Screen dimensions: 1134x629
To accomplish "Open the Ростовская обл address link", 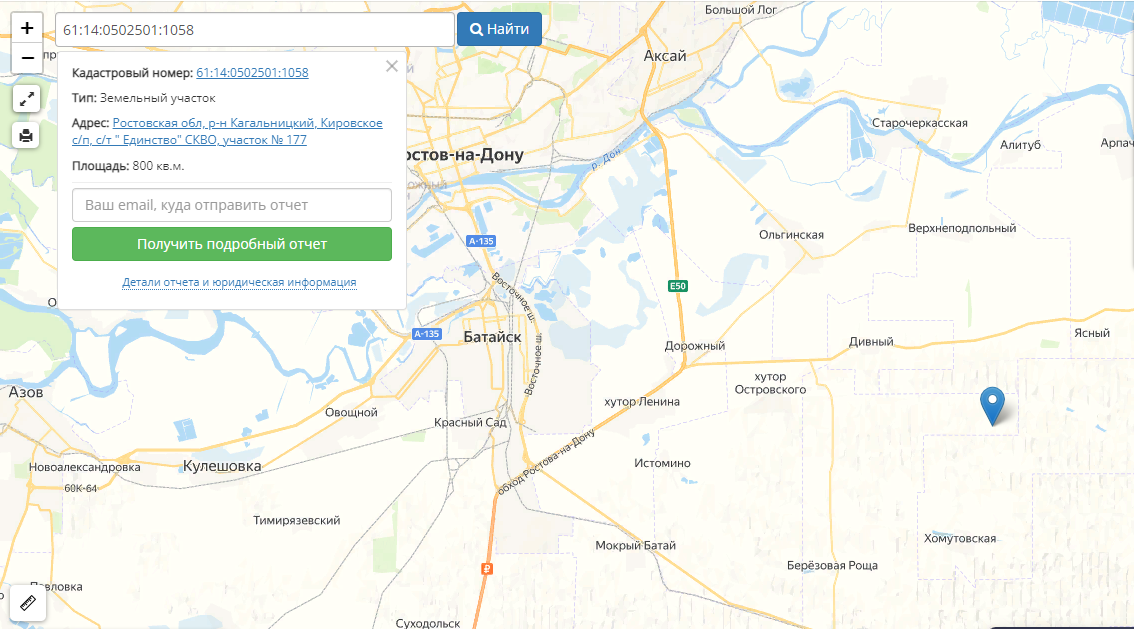I will click(227, 132).
